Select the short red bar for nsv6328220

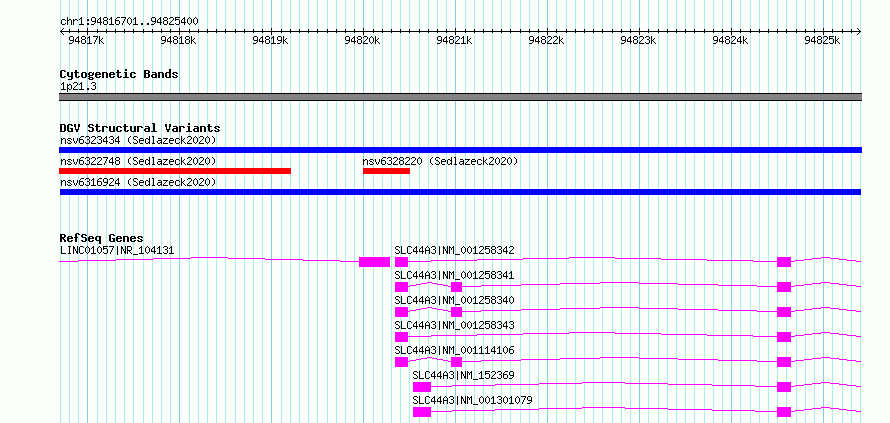click(x=387, y=171)
